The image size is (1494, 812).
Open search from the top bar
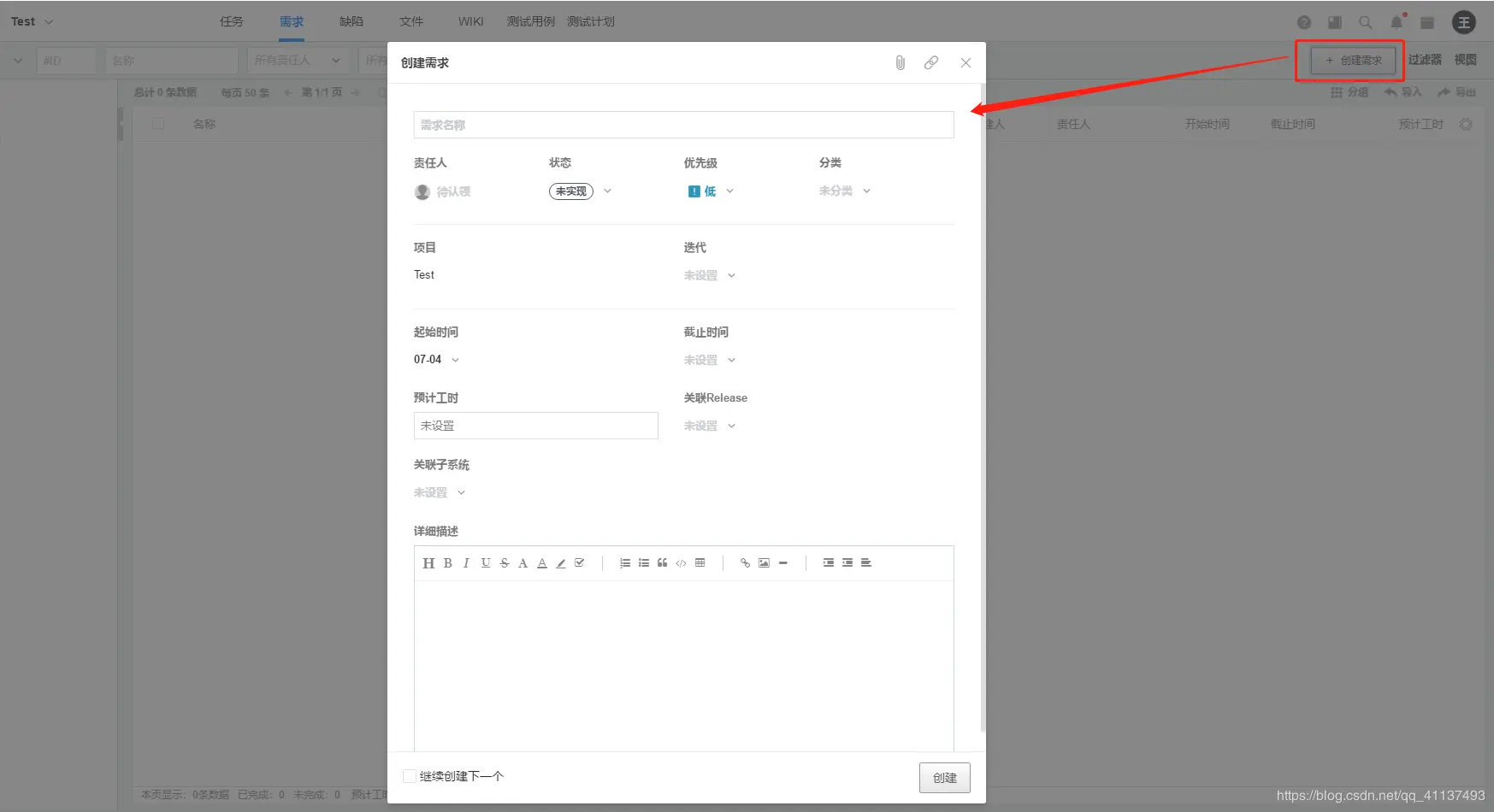click(1365, 22)
